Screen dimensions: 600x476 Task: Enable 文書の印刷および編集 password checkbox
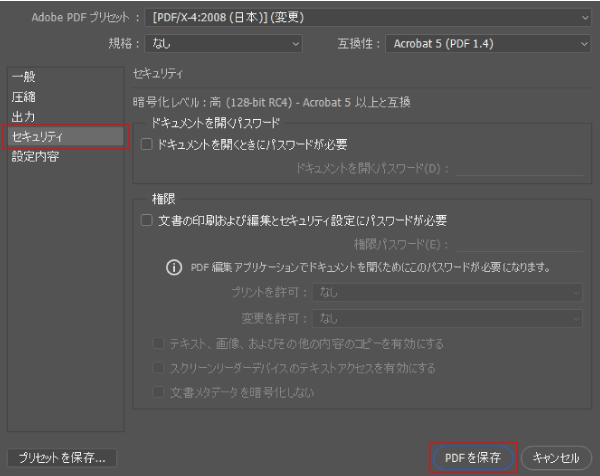coord(147,220)
